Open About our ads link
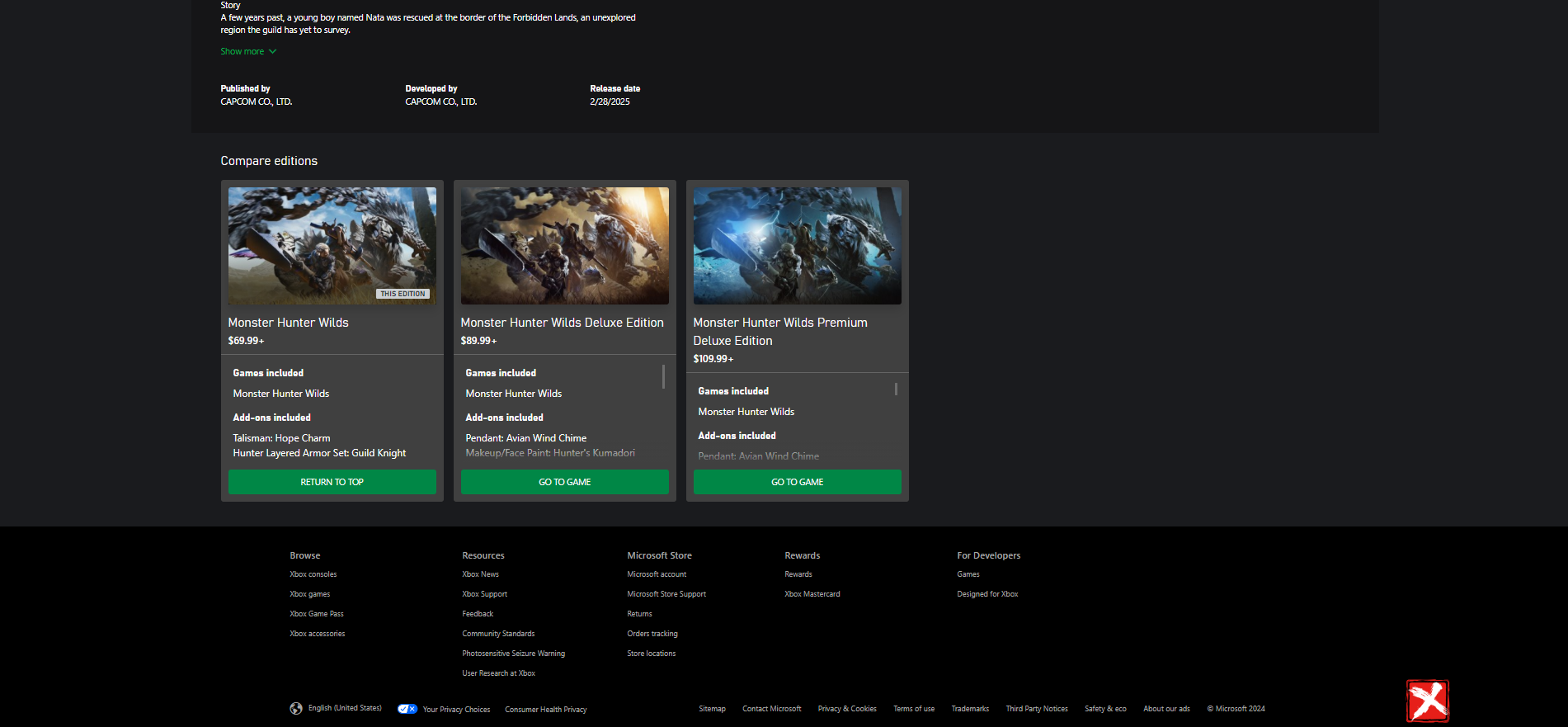This screenshot has width=1568, height=727. [1166, 709]
